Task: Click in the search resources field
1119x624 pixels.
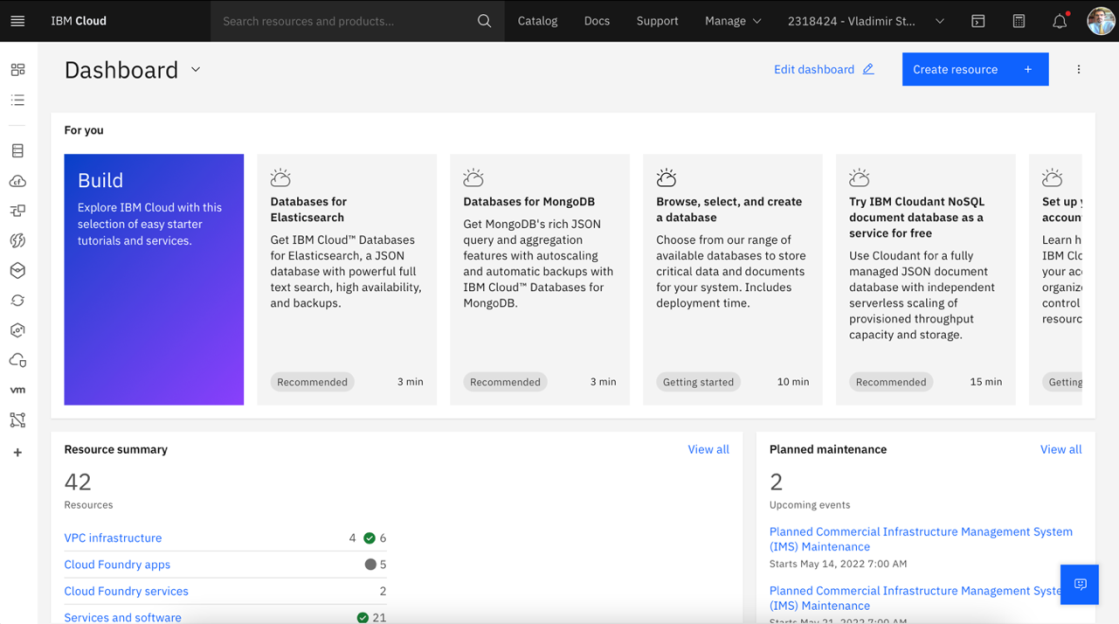Action: (x=343, y=21)
